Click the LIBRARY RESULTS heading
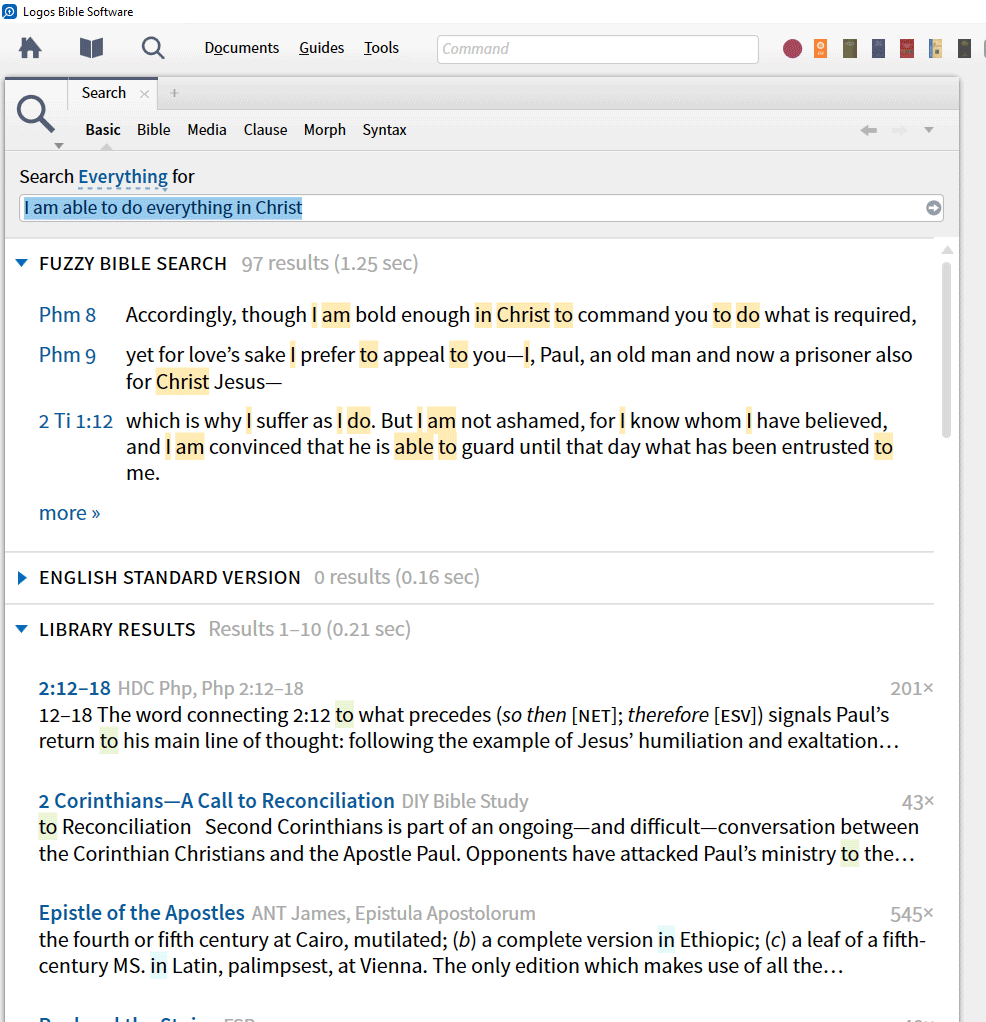The width and height of the screenshot is (986, 1022). pyautogui.click(x=117, y=629)
